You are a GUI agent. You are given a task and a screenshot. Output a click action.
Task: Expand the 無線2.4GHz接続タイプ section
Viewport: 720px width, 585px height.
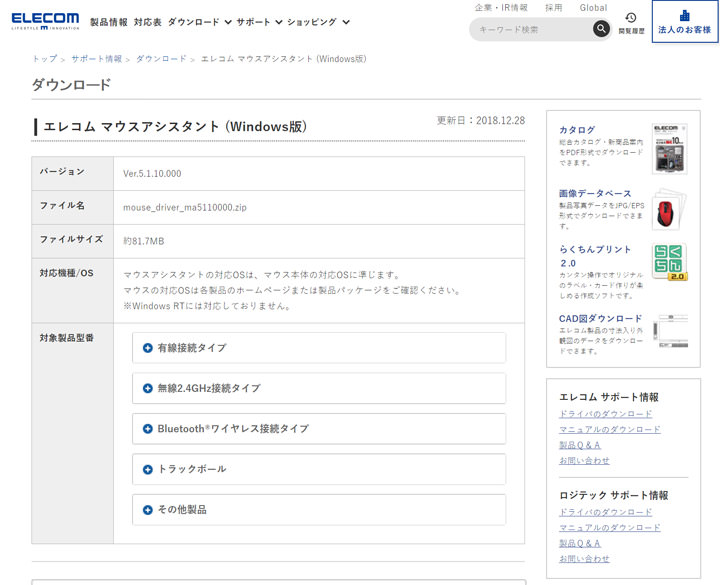tap(319, 388)
